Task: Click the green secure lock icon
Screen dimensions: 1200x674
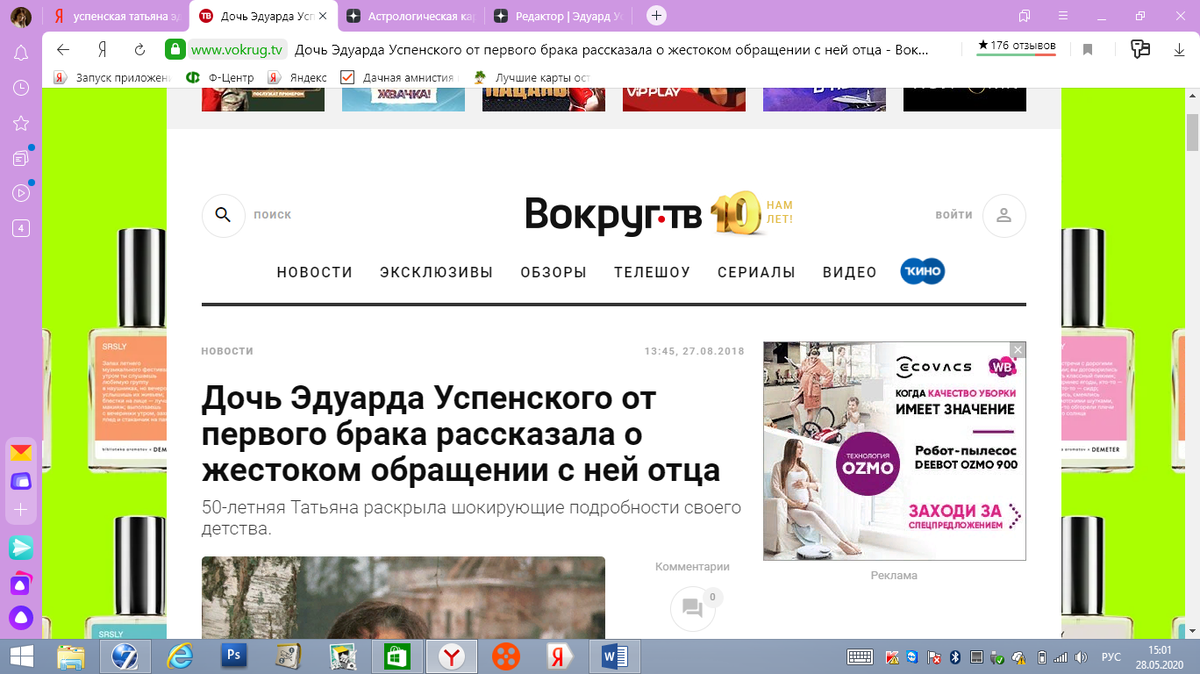Action: coord(175,49)
